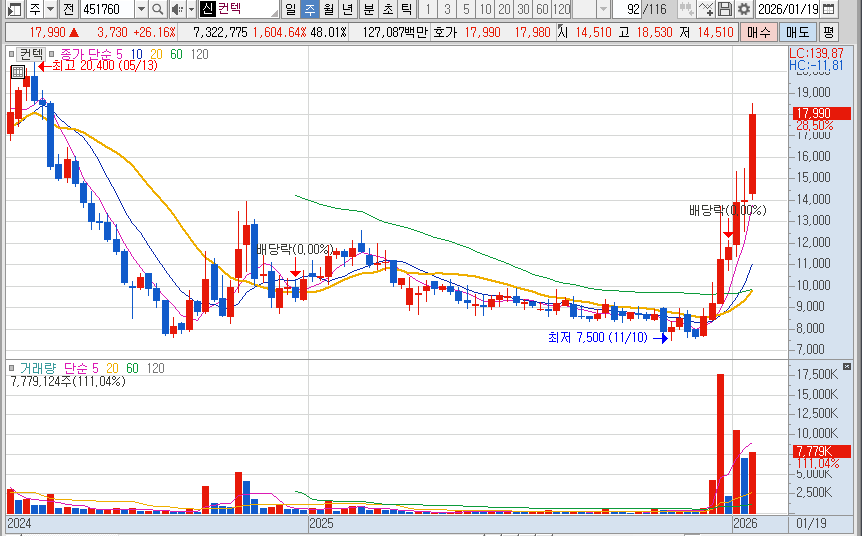Image resolution: width=862 pixels, height=536 pixels.
Task: Click the 매수 buy button
Action: click(x=759, y=32)
